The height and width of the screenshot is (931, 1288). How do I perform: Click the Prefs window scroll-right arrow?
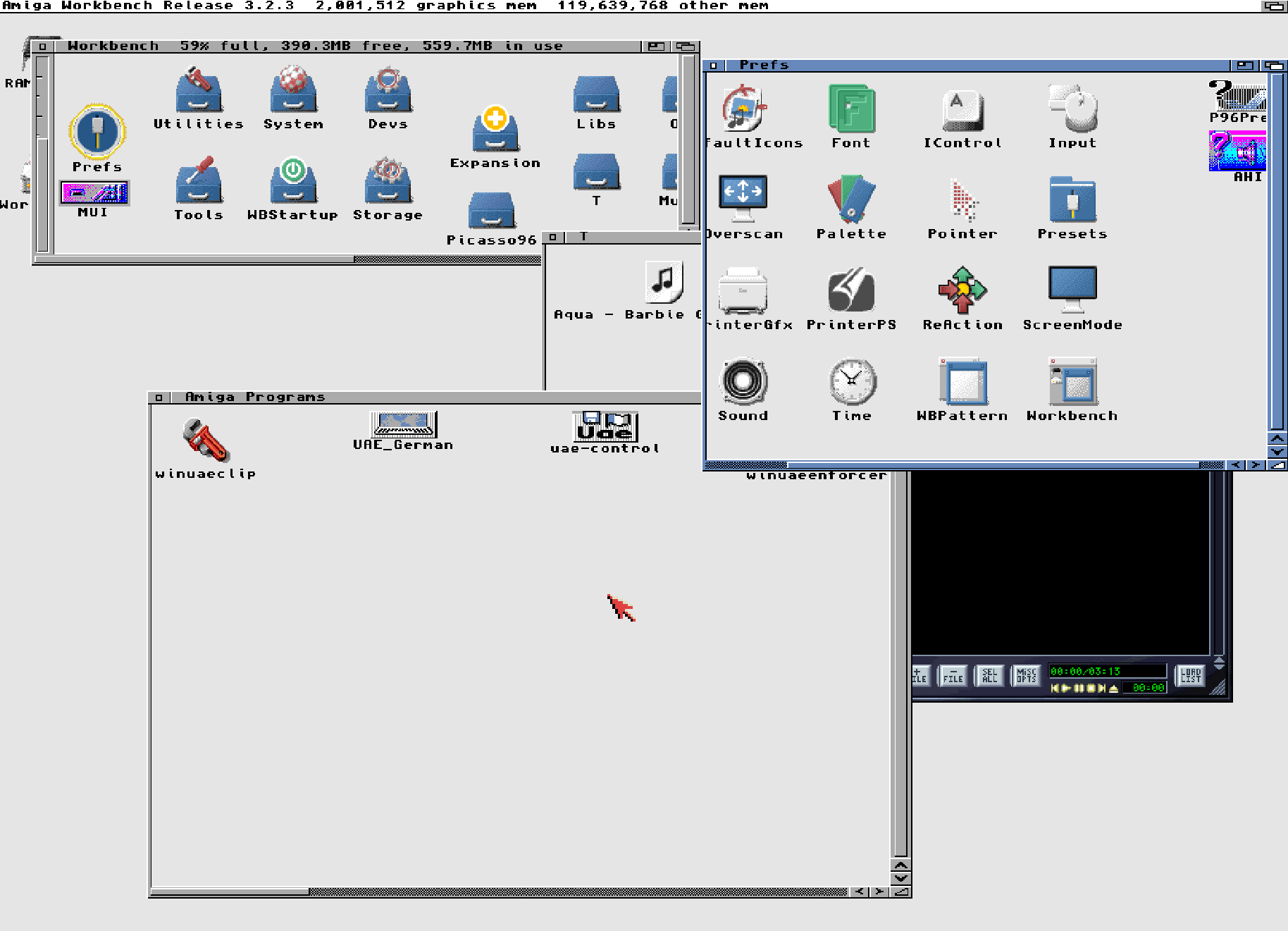(1254, 465)
